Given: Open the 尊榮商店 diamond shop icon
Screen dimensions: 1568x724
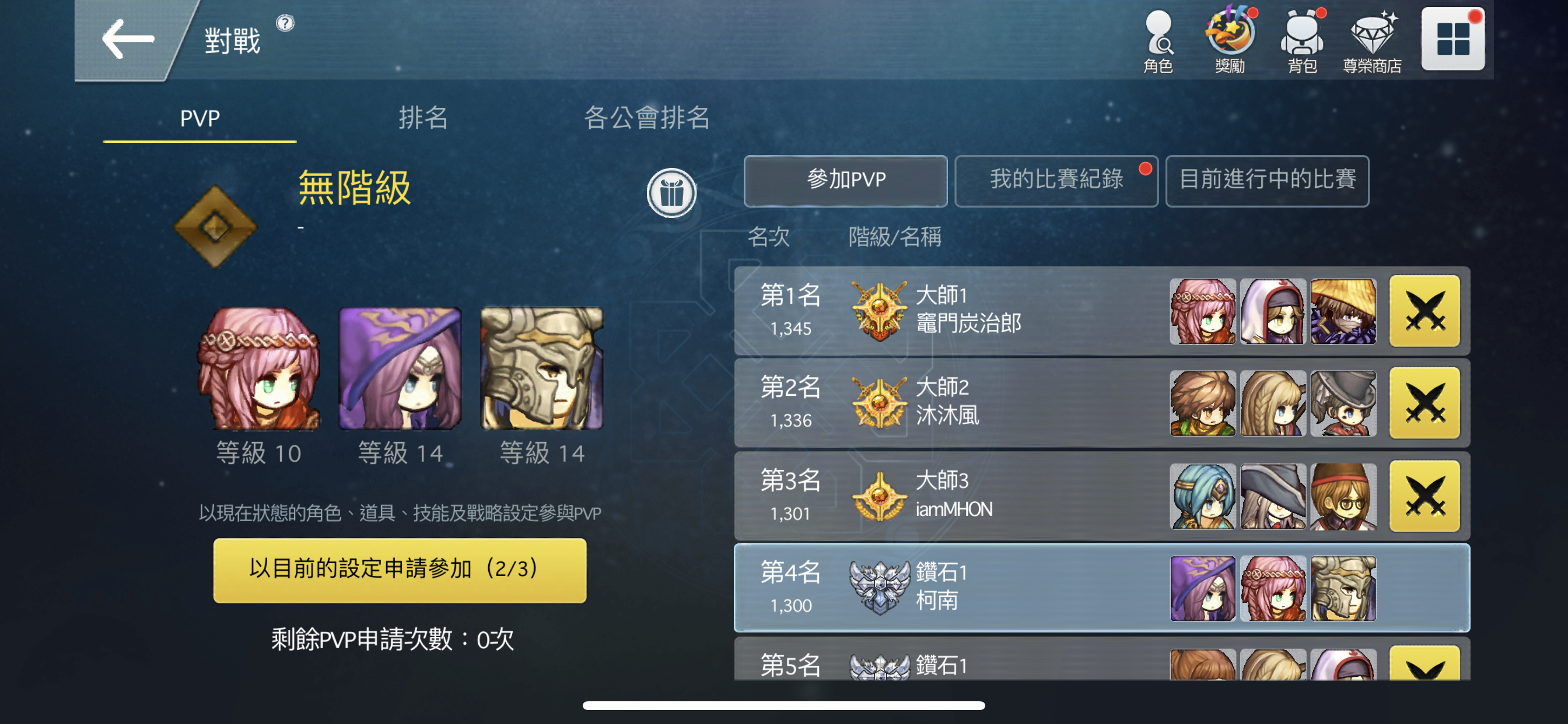Looking at the screenshot, I should (x=1372, y=41).
